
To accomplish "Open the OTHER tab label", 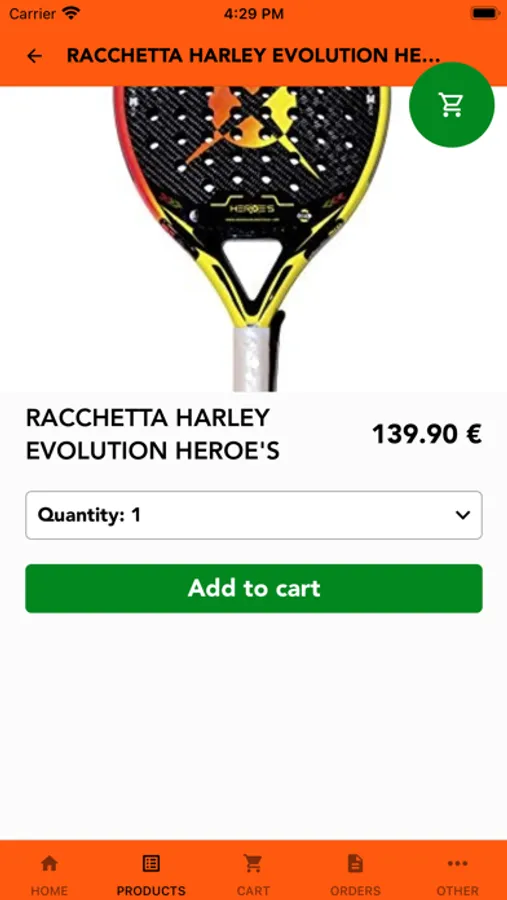I will click(x=458, y=891).
